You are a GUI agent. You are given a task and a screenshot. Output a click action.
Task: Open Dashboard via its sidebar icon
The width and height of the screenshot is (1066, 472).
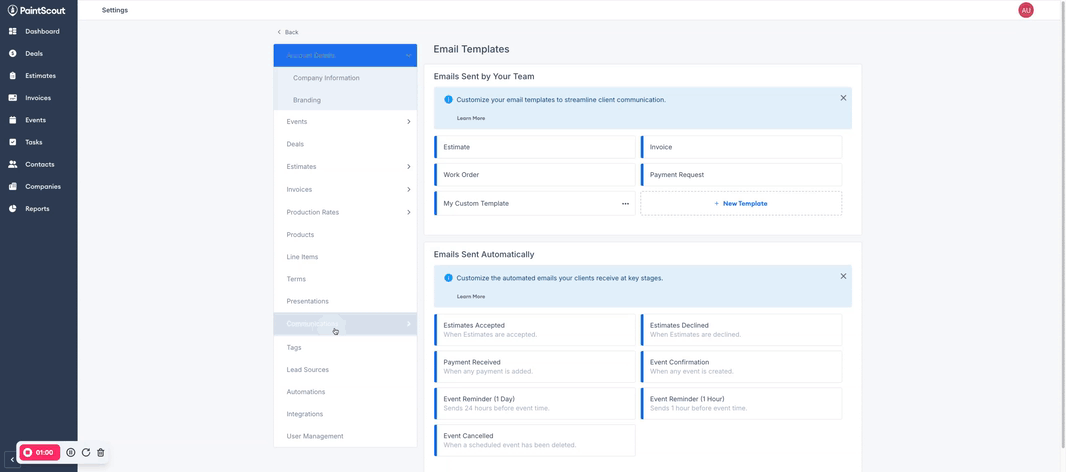pyautogui.click(x=12, y=31)
